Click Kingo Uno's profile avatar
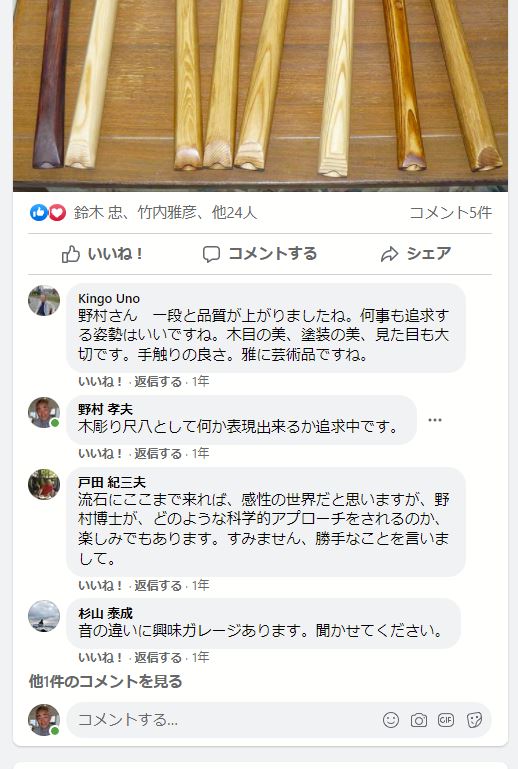The image size is (518, 769). pyautogui.click(x=44, y=300)
